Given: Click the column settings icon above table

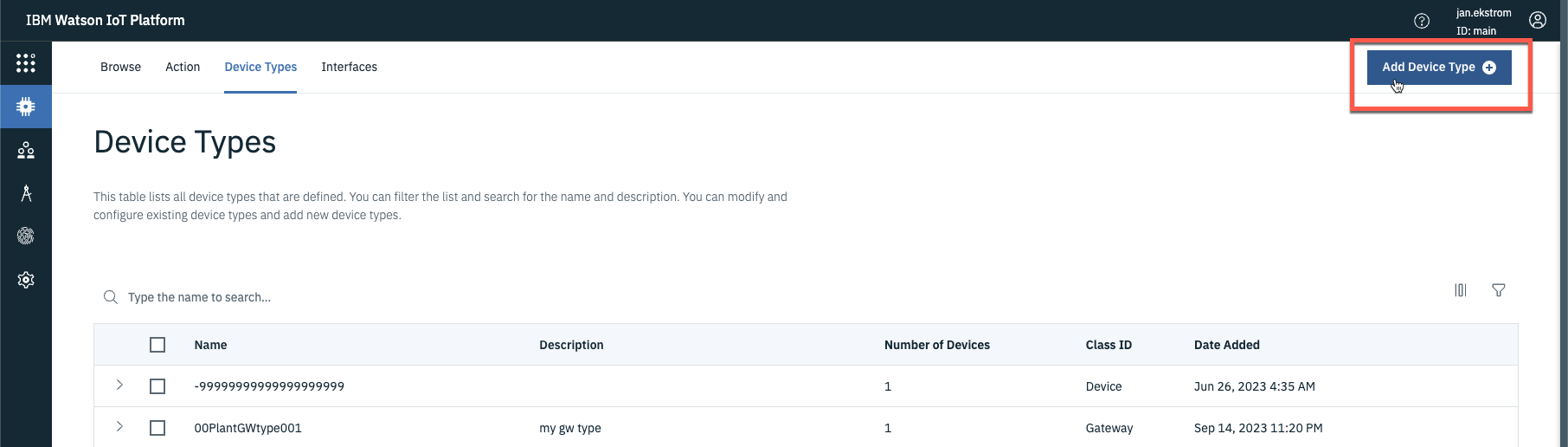Looking at the screenshot, I should 1461,290.
